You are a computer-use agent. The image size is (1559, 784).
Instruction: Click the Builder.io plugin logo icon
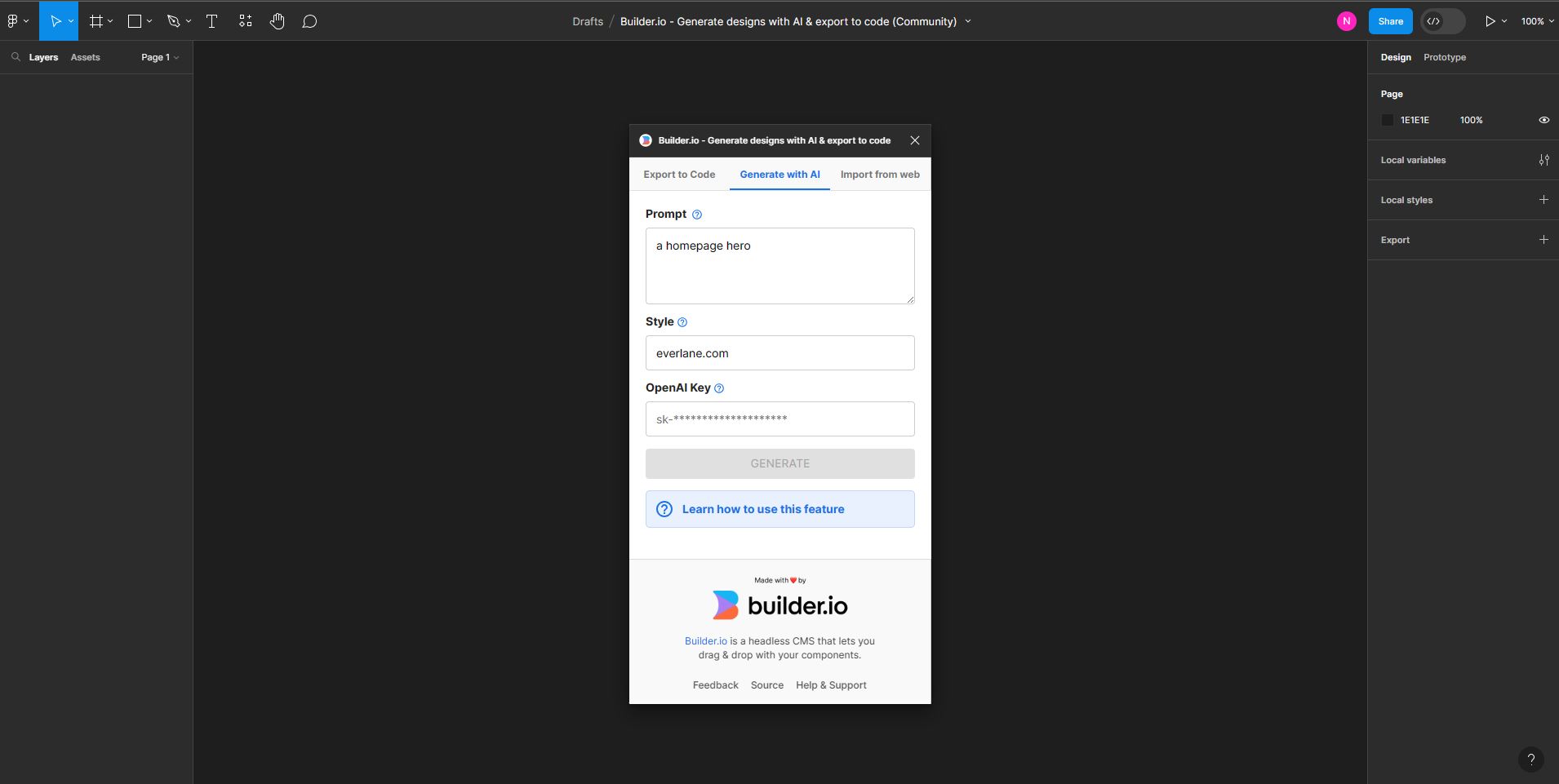646,140
